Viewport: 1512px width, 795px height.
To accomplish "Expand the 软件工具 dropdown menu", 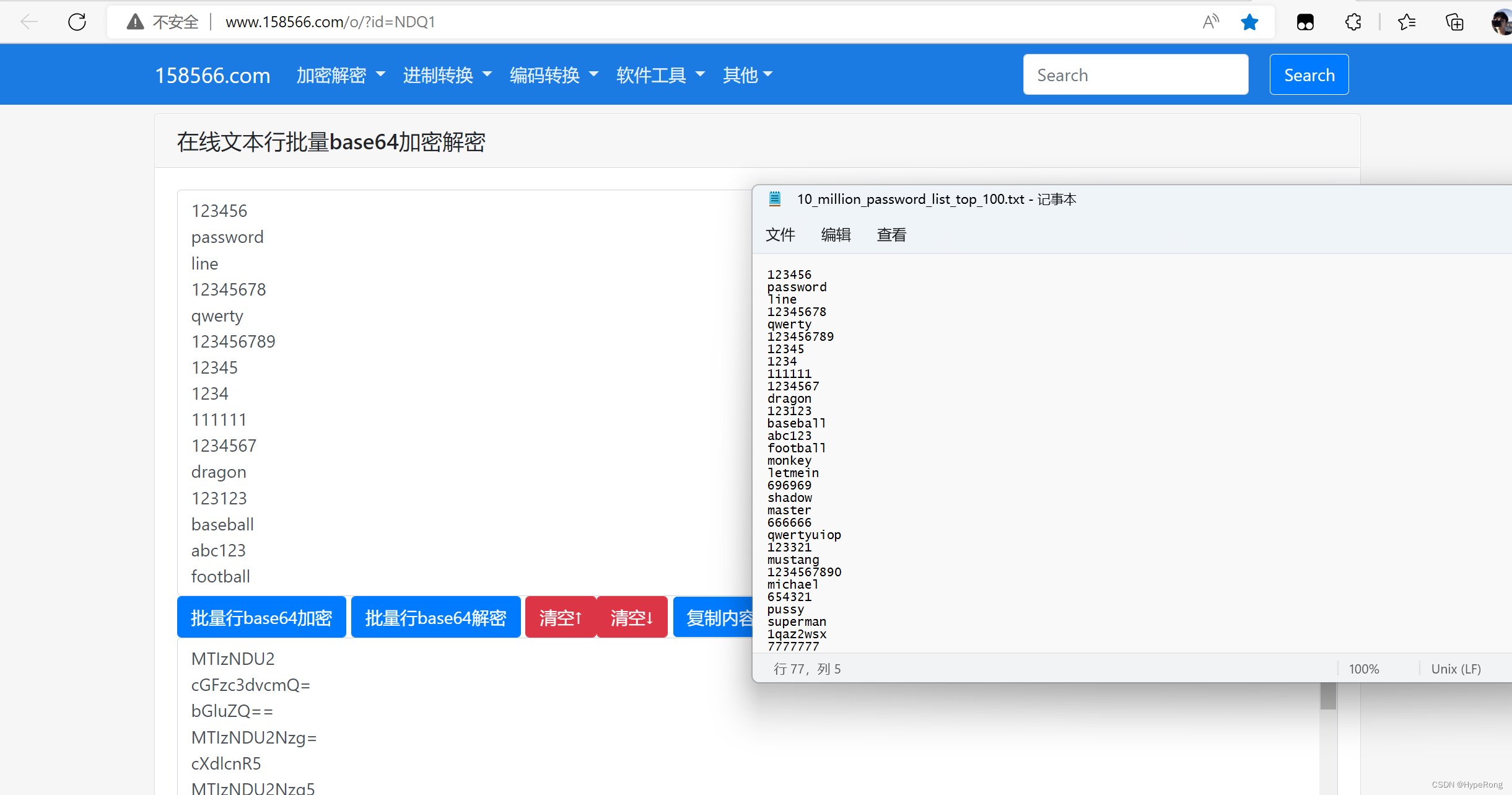I will point(660,75).
